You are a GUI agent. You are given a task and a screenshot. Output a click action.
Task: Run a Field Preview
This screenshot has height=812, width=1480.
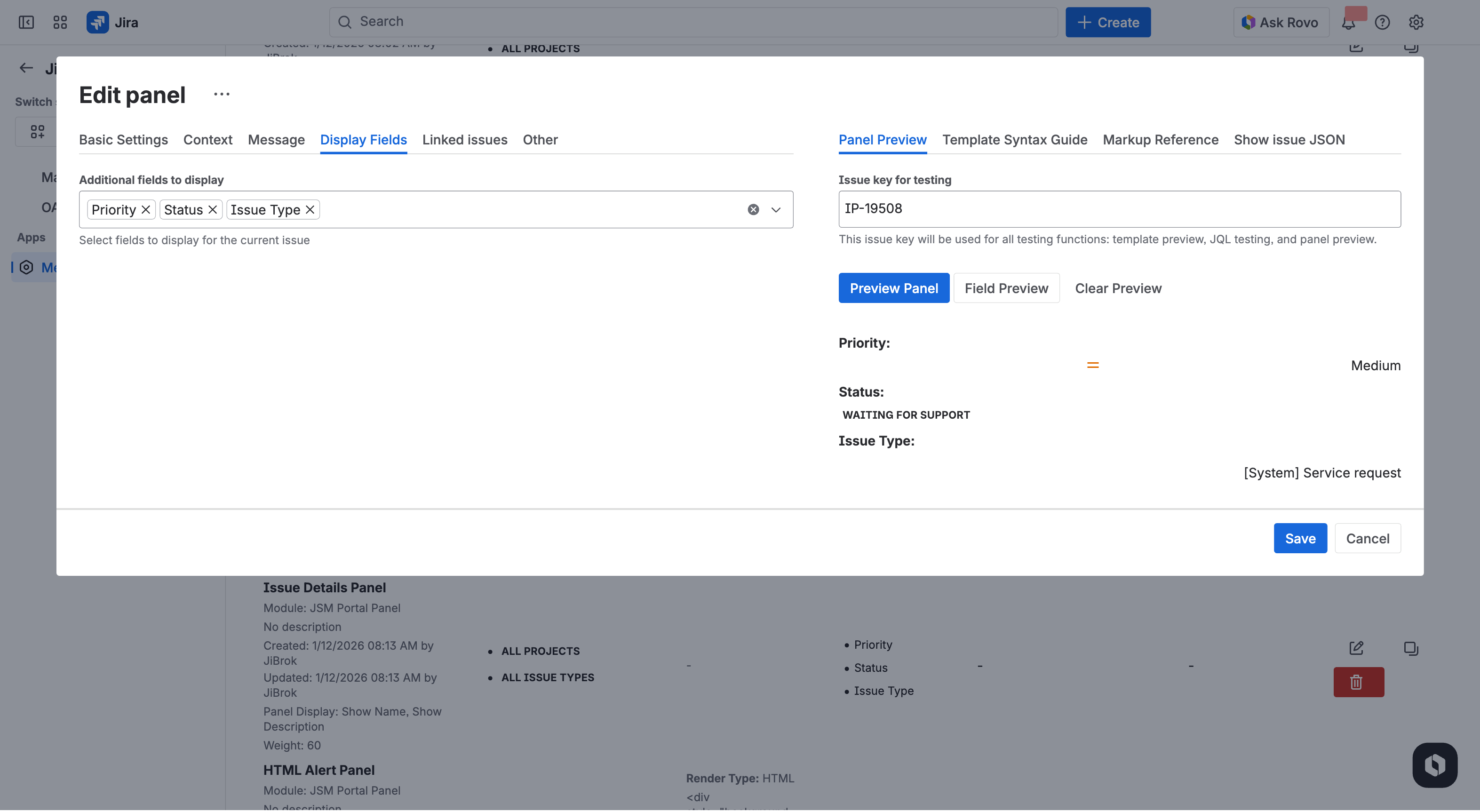[1007, 288]
